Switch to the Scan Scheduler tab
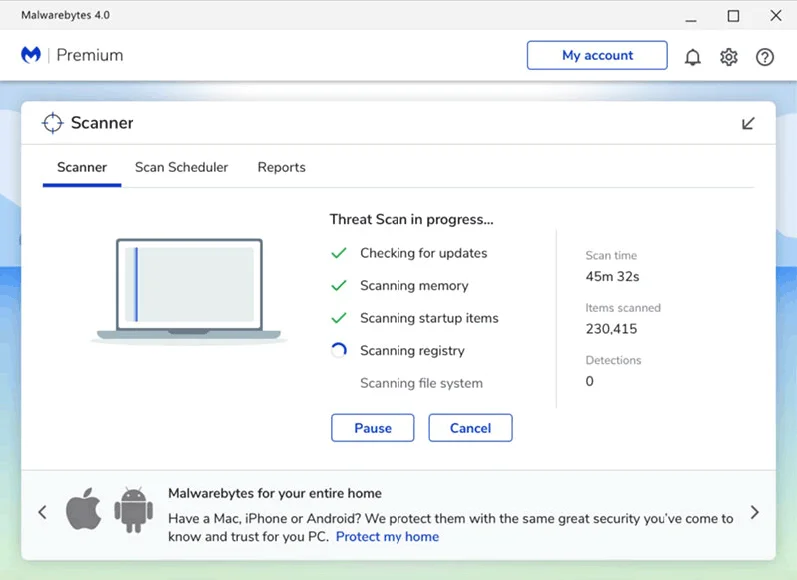 click(181, 167)
